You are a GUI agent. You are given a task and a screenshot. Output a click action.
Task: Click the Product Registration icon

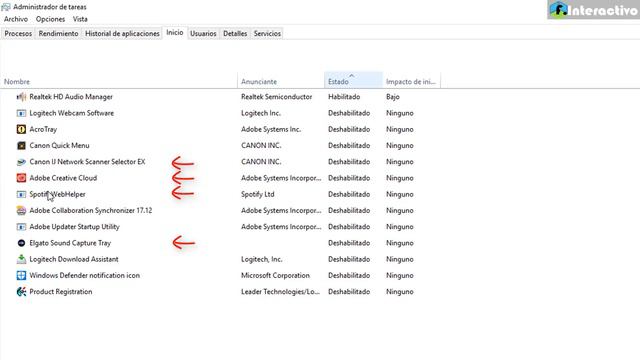click(21, 292)
